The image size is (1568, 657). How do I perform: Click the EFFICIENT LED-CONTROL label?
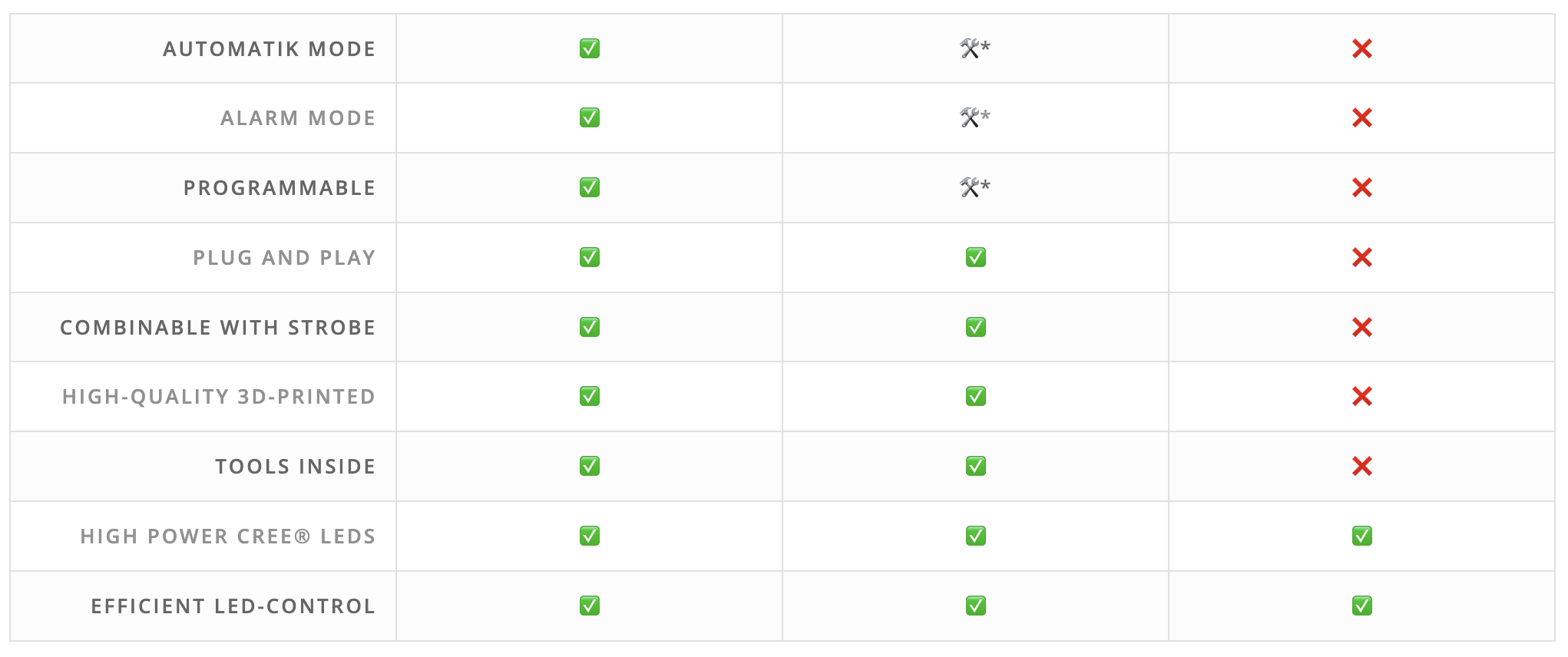[233, 606]
